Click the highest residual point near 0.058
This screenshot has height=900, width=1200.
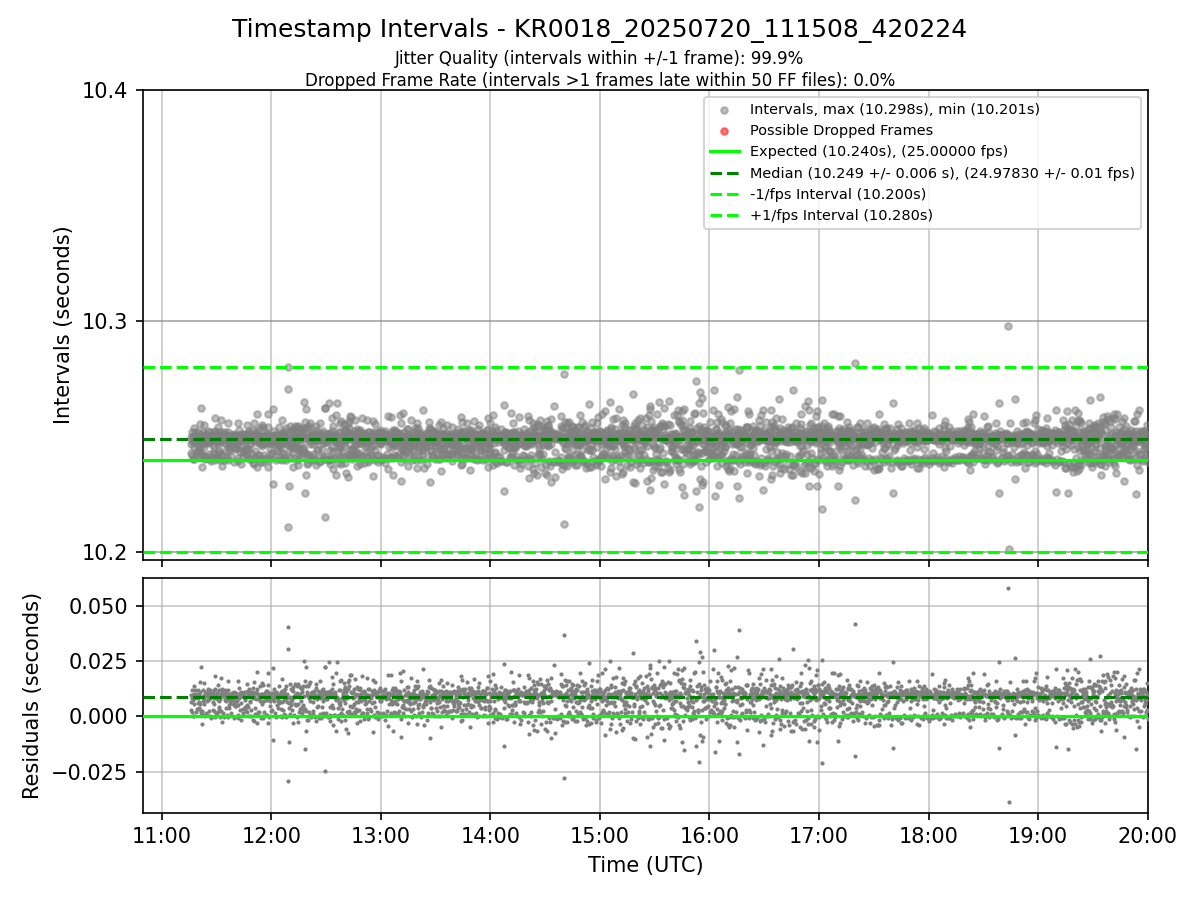1008,588
